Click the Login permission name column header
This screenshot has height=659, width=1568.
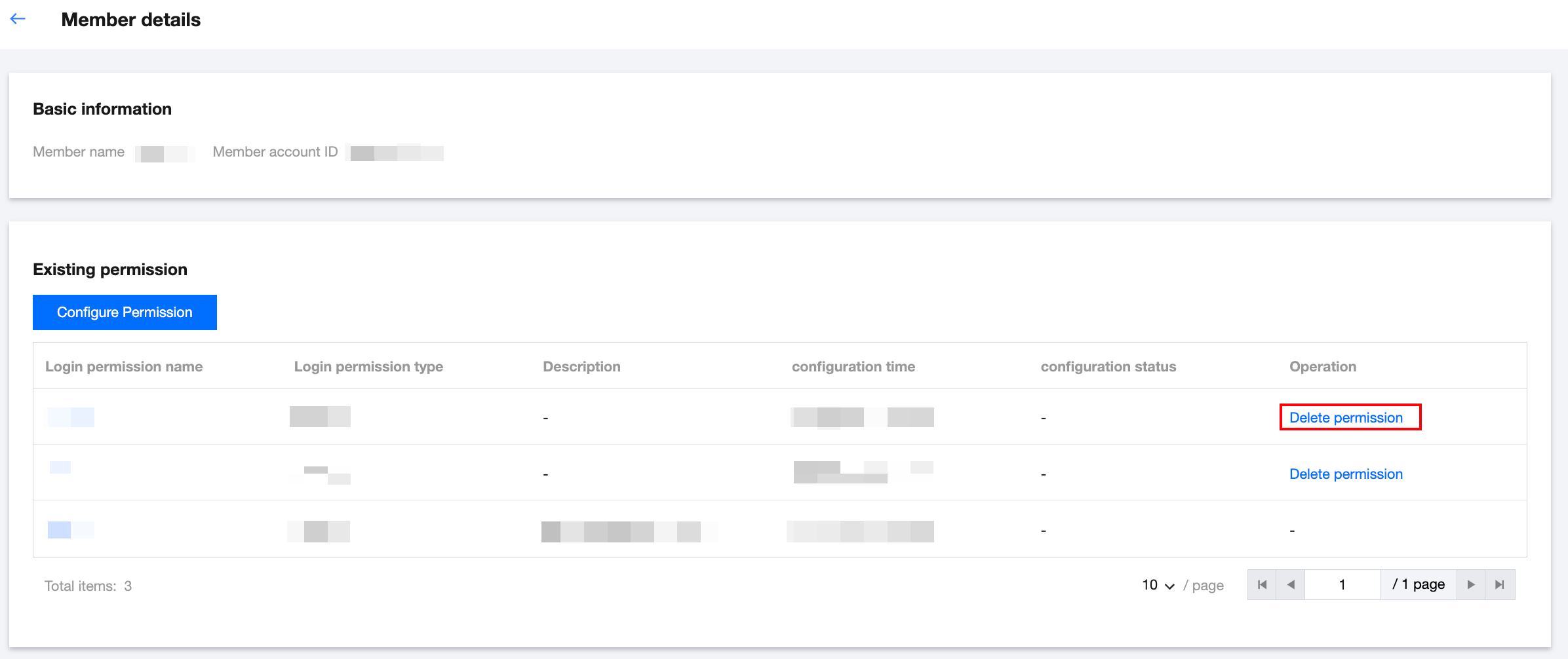(x=124, y=366)
